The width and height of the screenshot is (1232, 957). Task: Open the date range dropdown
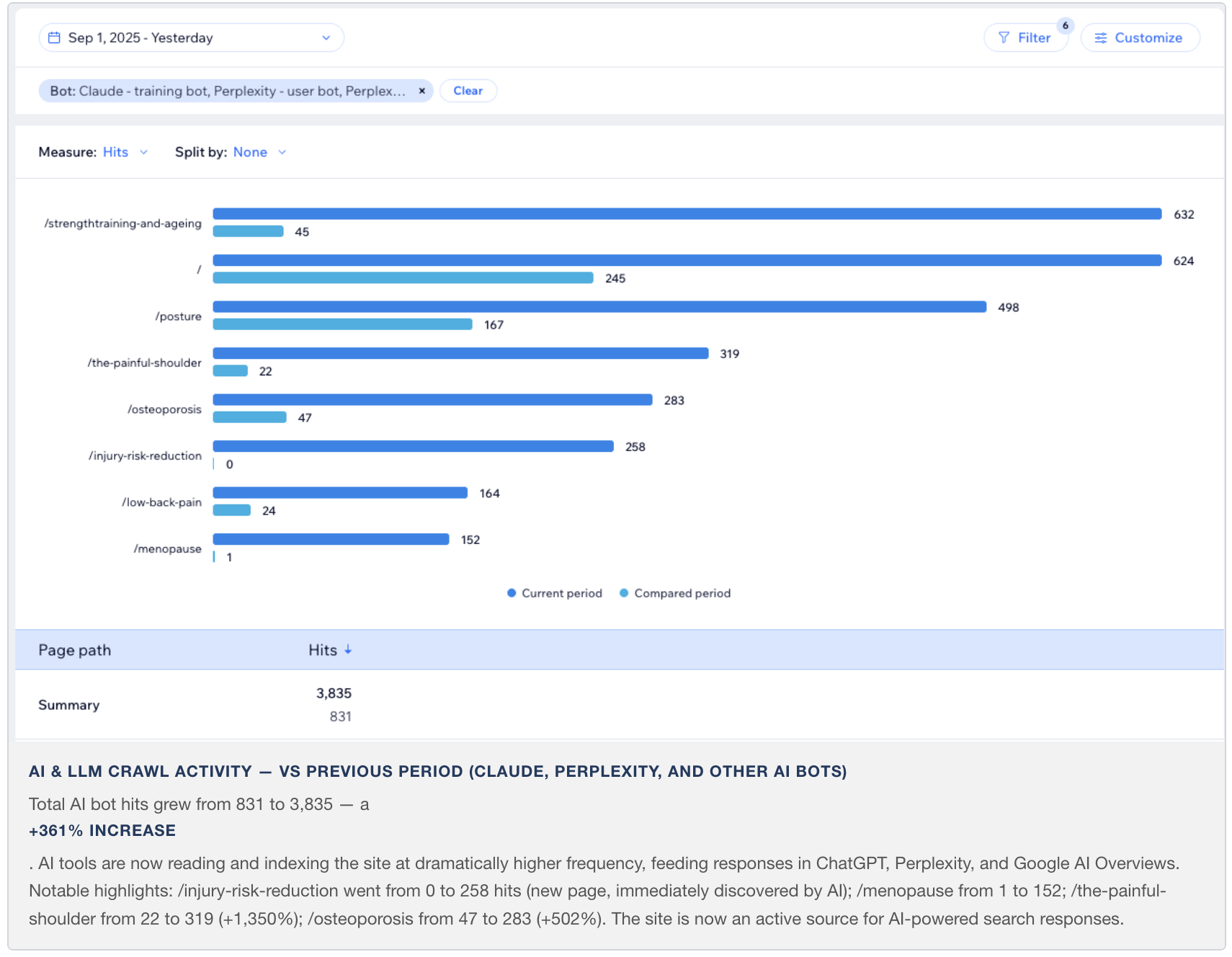(191, 37)
